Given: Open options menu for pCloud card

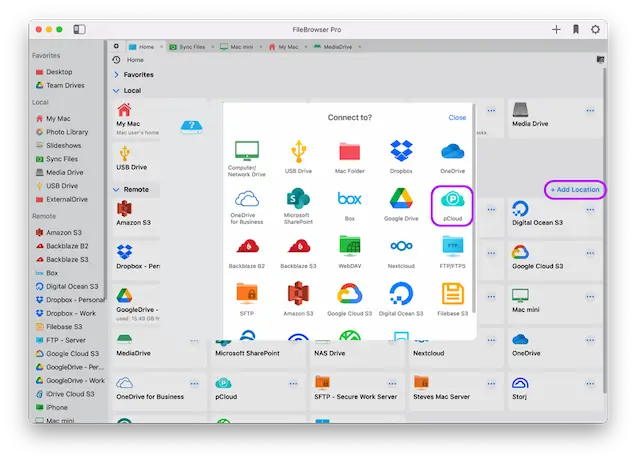Looking at the screenshot, I should (293, 383).
